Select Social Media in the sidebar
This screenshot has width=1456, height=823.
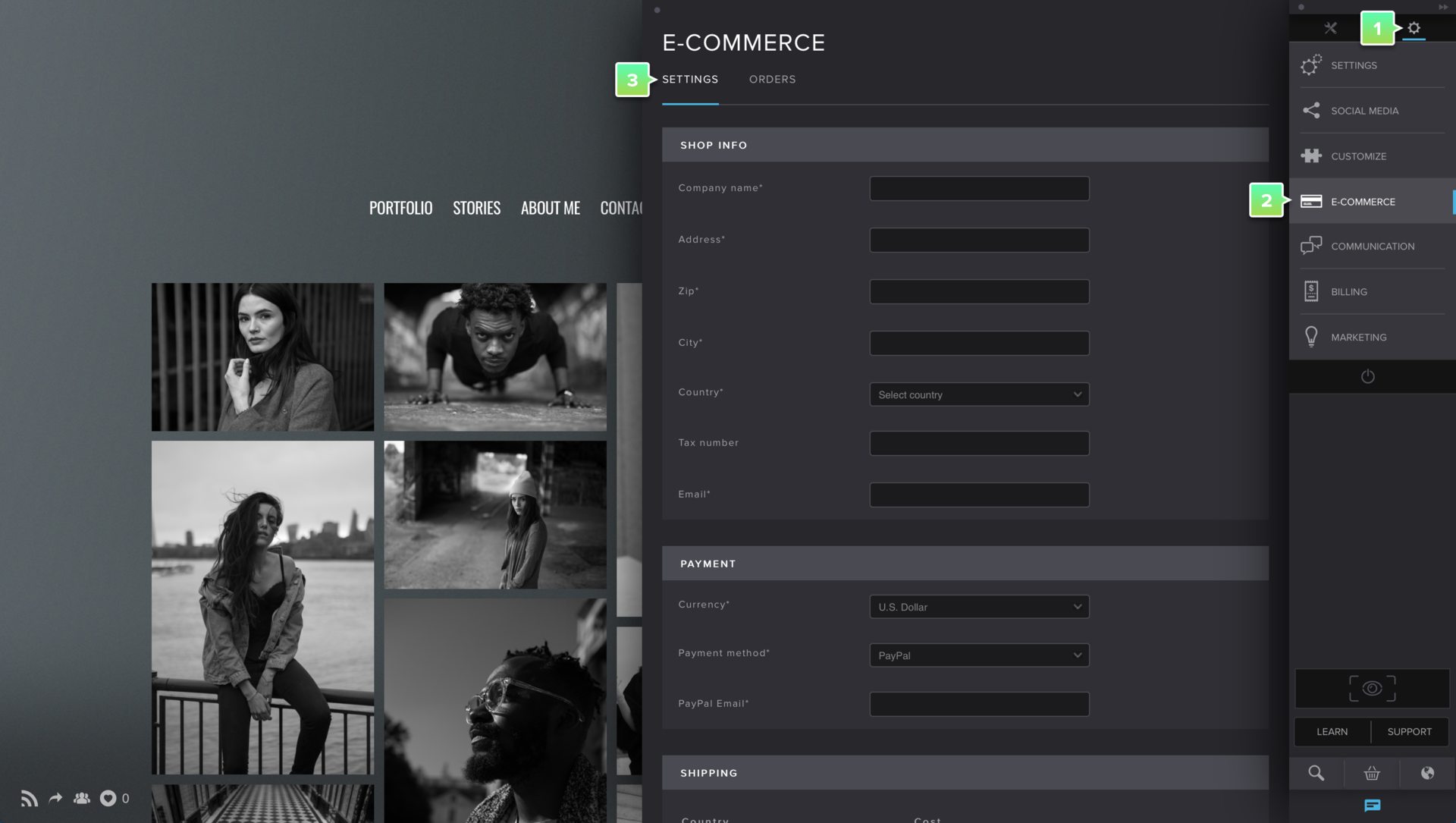[x=1372, y=111]
